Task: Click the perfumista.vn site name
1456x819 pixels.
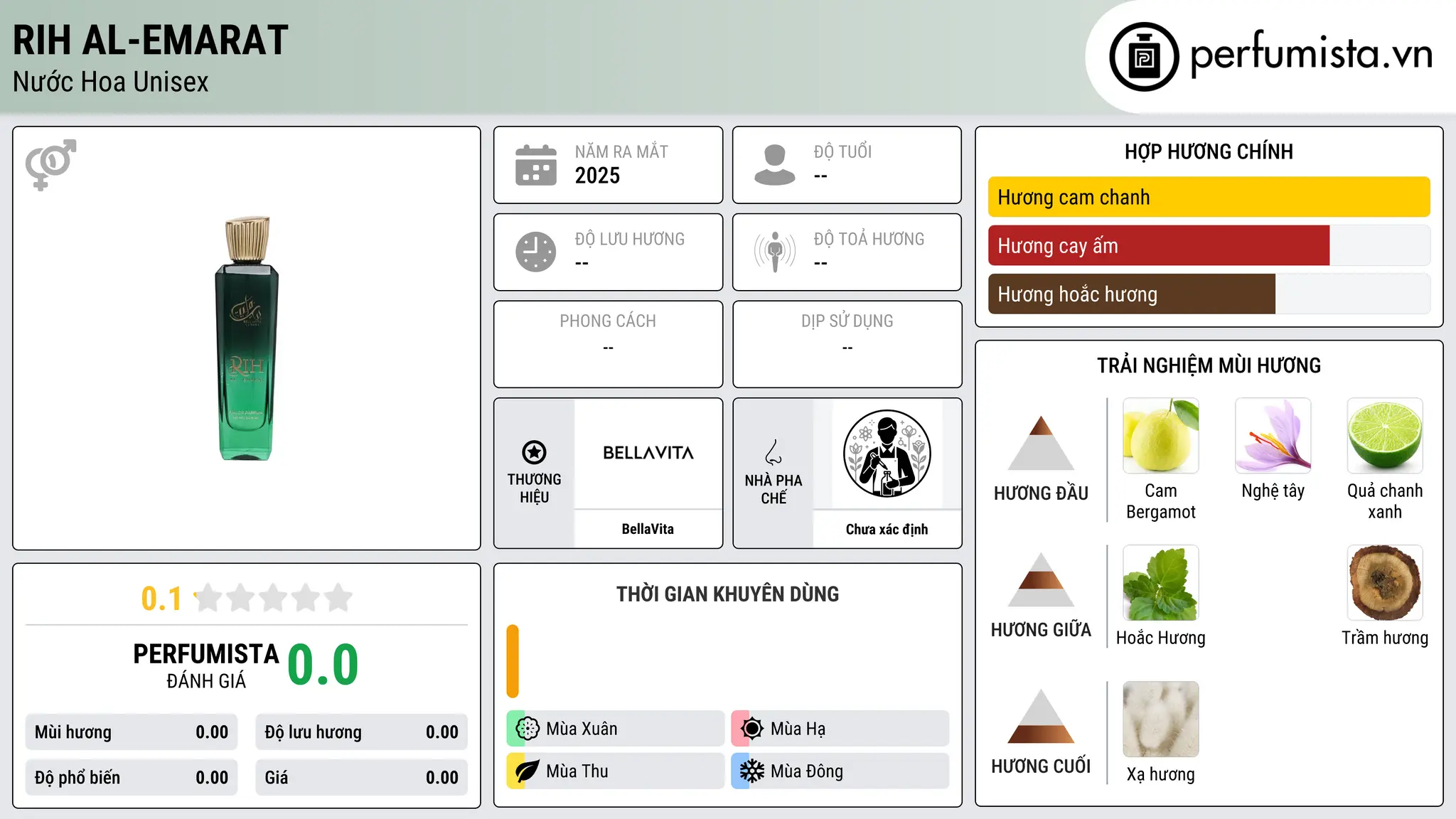Action: click(x=1312, y=54)
